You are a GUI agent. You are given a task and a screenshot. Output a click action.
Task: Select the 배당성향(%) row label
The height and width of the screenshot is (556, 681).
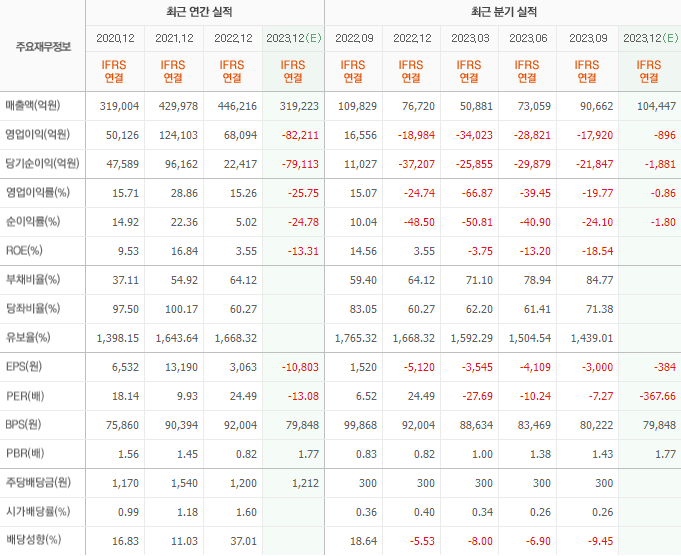pos(33,540)
